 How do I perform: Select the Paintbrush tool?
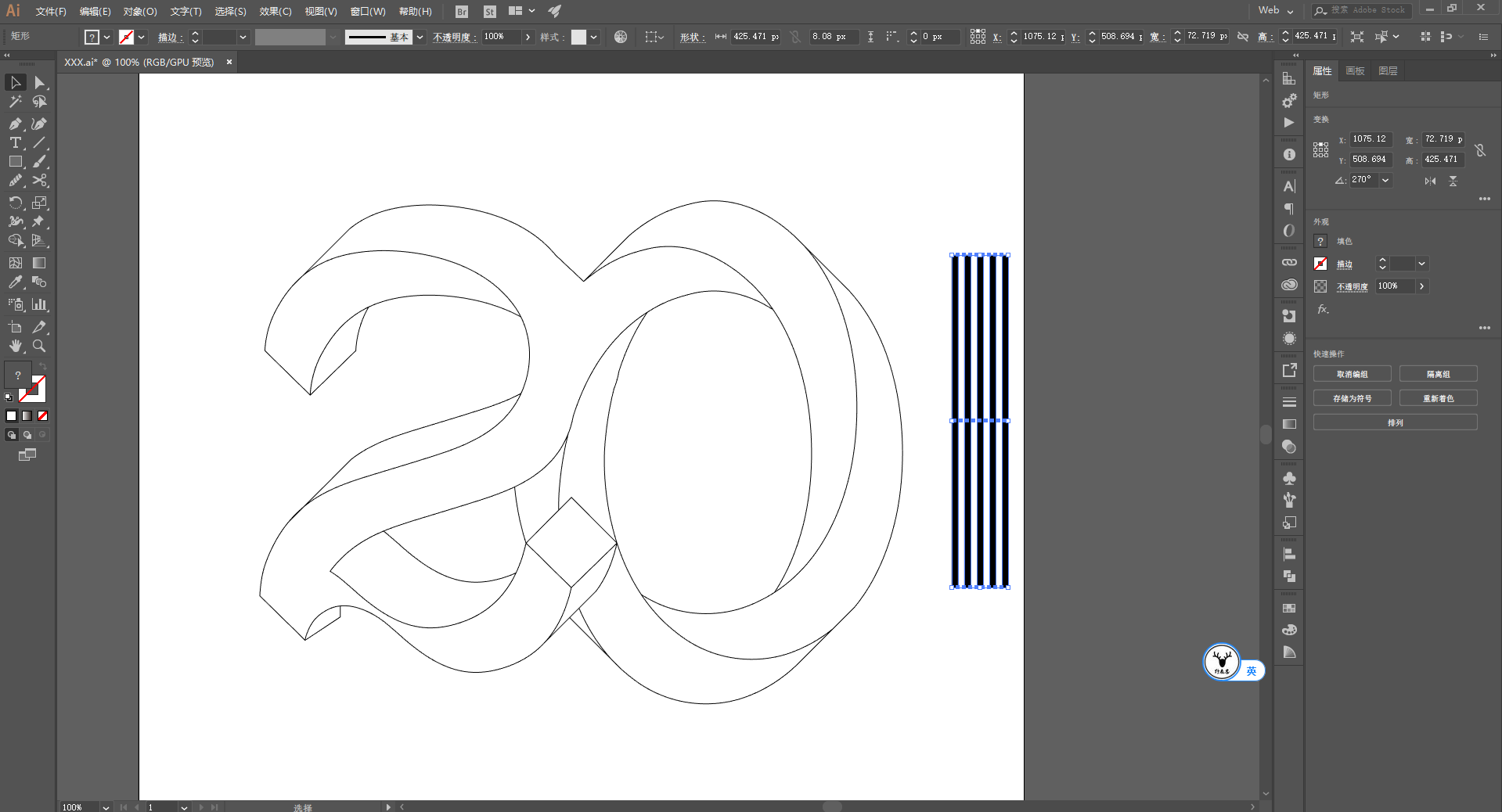tap(39, 161)
